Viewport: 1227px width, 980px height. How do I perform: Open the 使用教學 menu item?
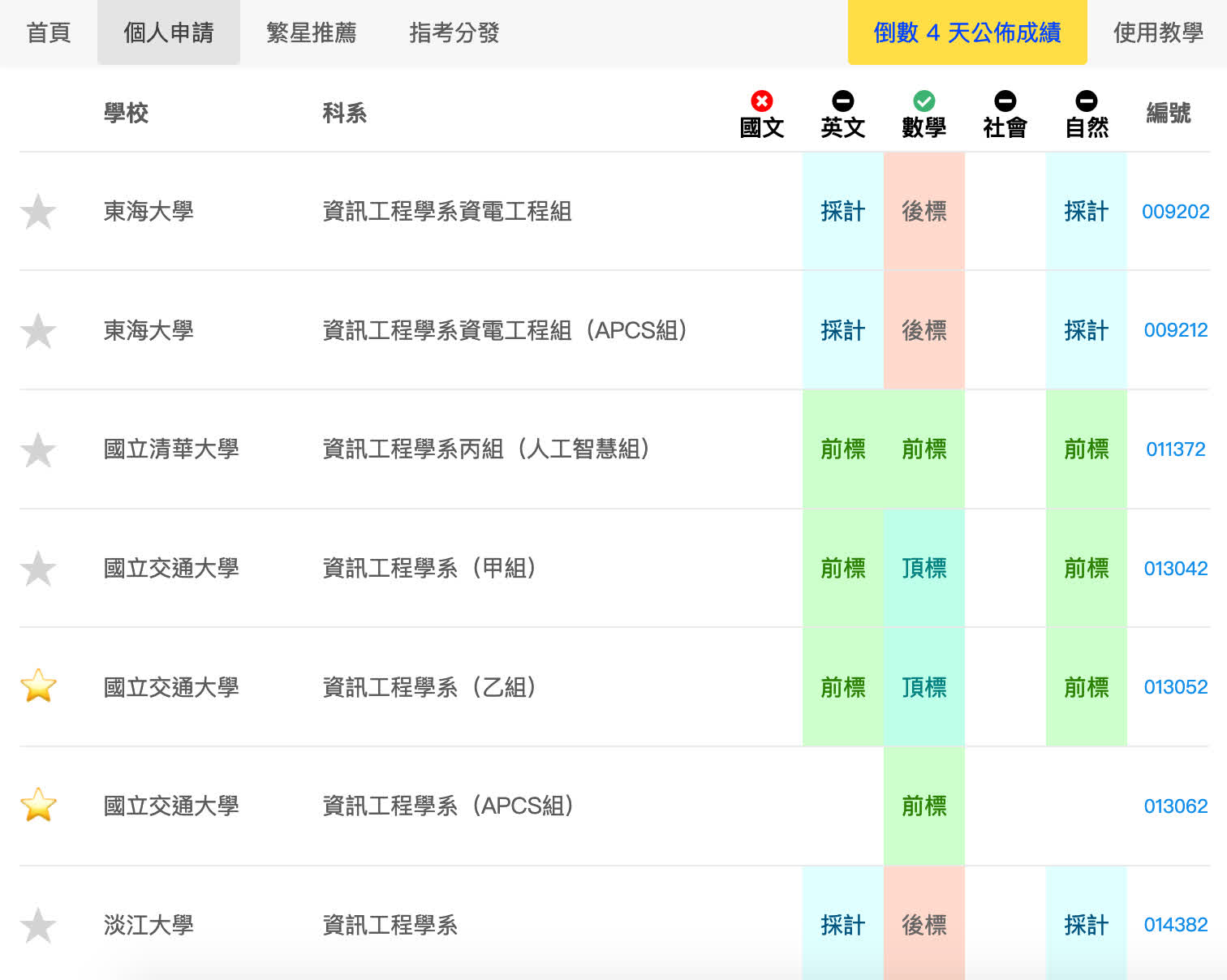click(1158, 32)
